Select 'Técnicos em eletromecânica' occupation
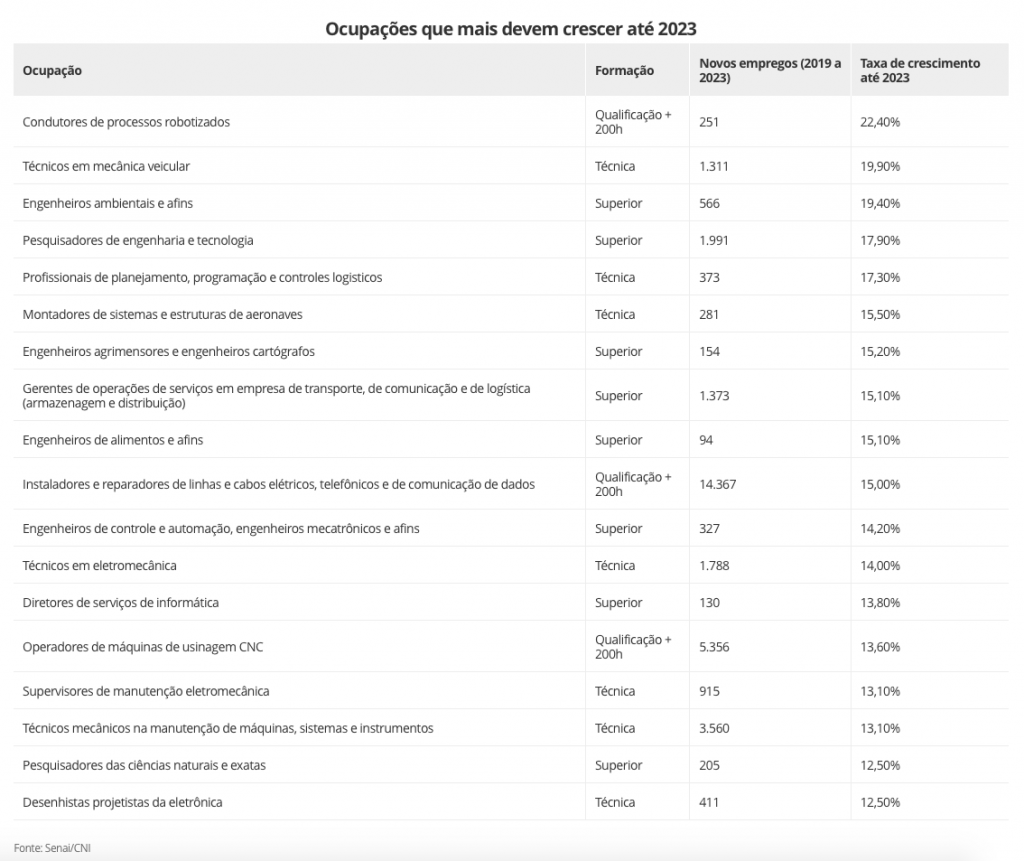Screen dimensions: 1024x861 pos(100,566)
